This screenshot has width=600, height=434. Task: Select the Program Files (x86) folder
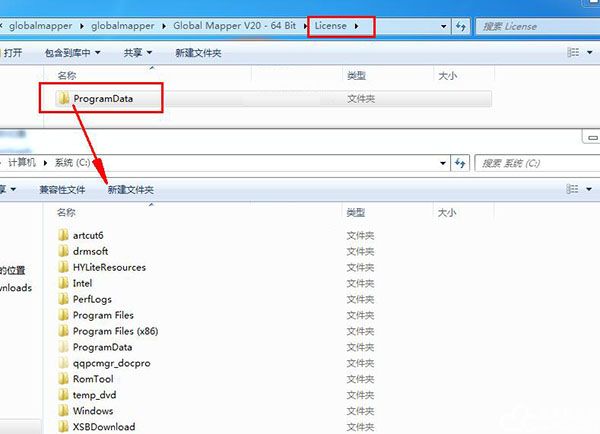click(115, 331)
